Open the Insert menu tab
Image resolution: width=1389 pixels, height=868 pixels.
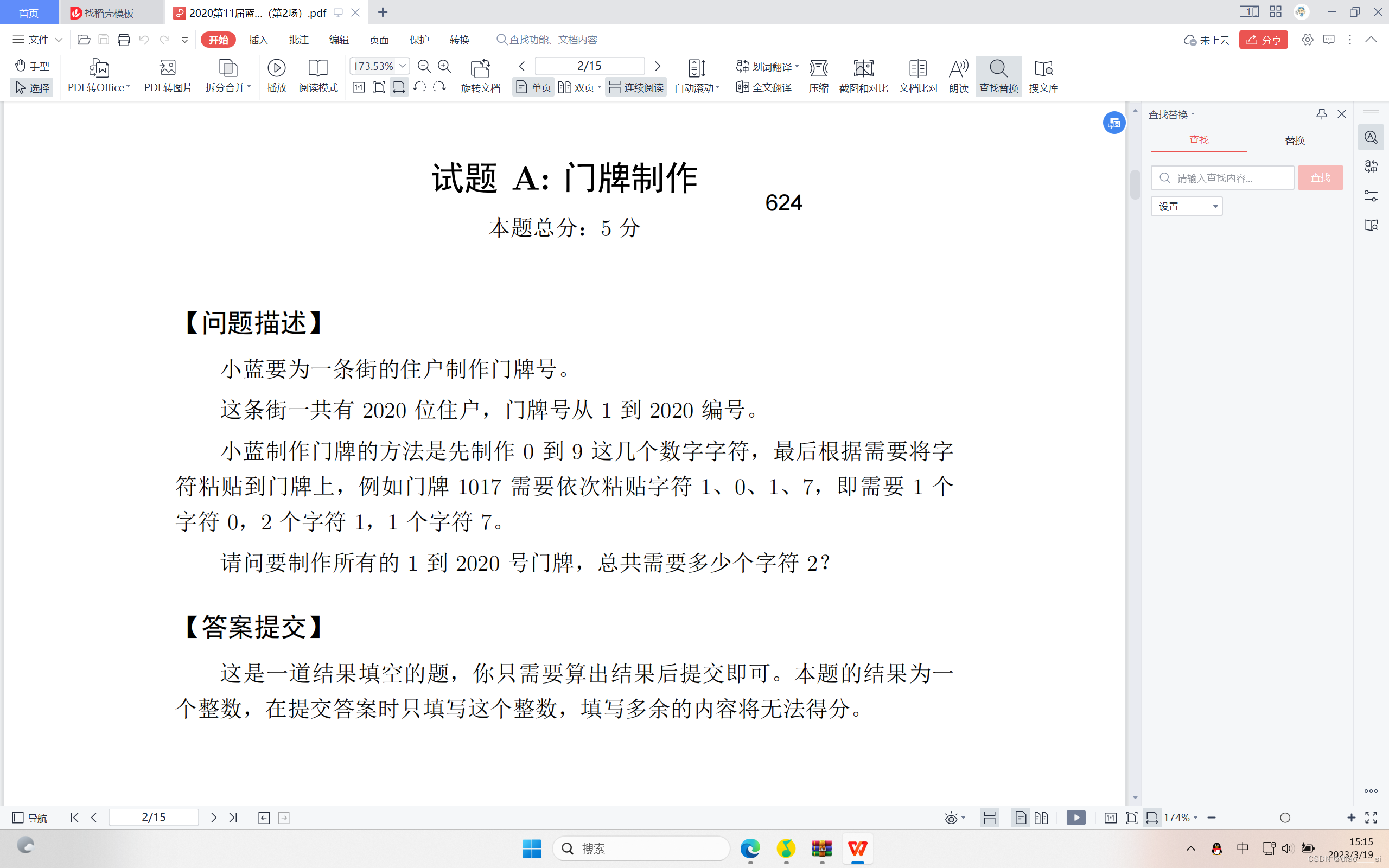(258, 40)
